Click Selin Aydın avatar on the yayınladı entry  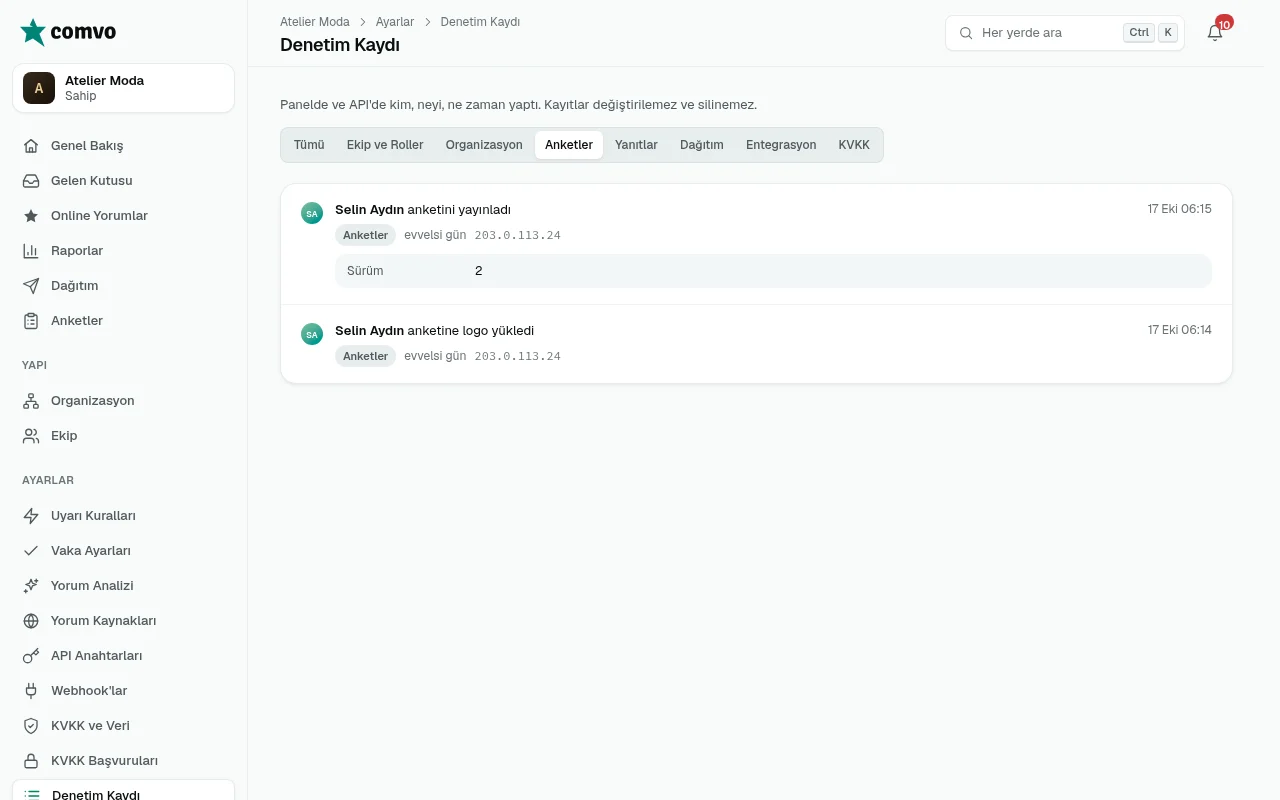click(312, 213)
